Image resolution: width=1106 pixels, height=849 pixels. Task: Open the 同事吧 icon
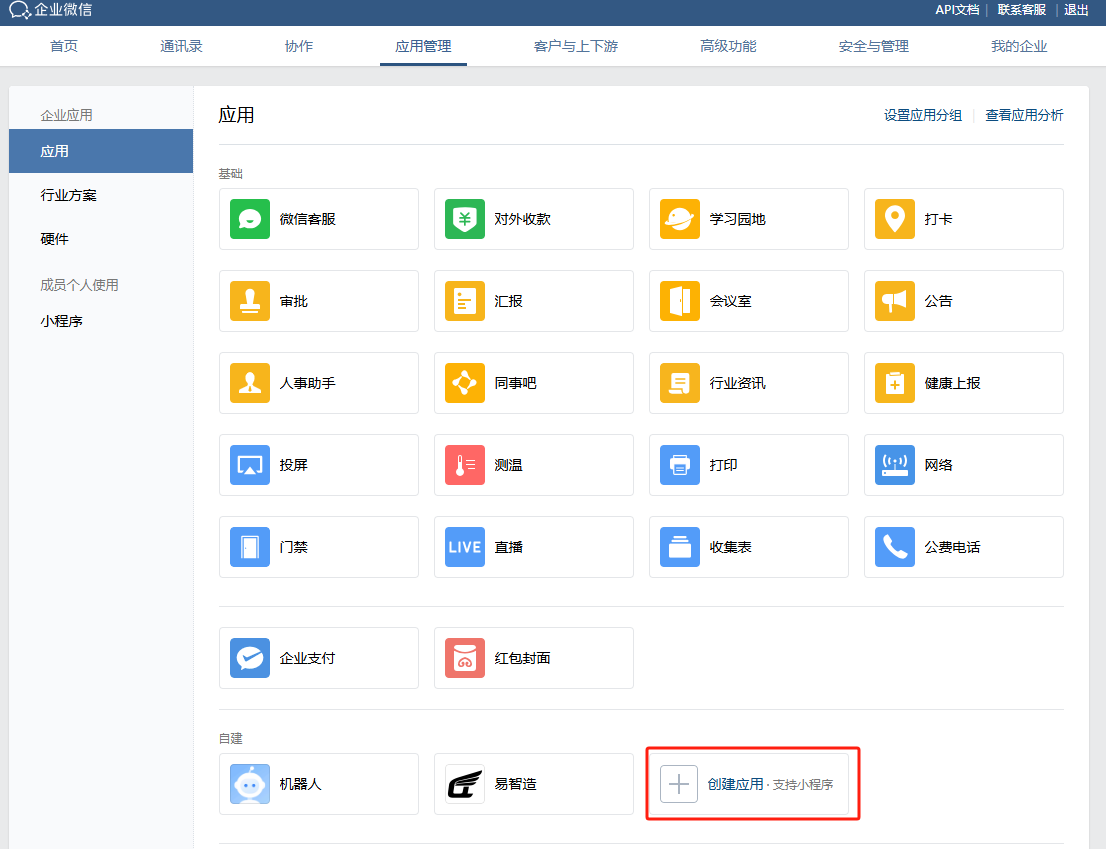pyautogui.click(x=465, y=383)
